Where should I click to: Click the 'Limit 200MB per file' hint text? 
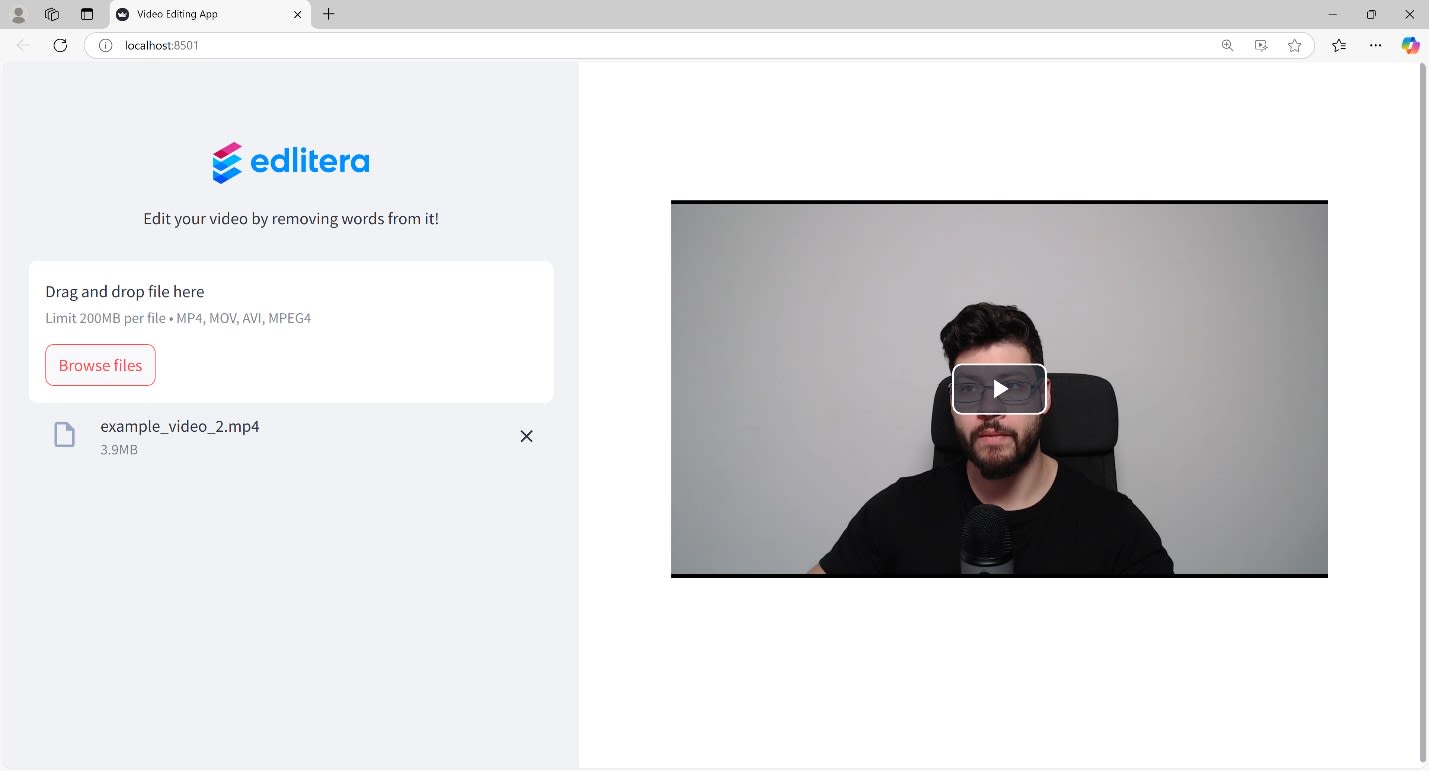178,318
